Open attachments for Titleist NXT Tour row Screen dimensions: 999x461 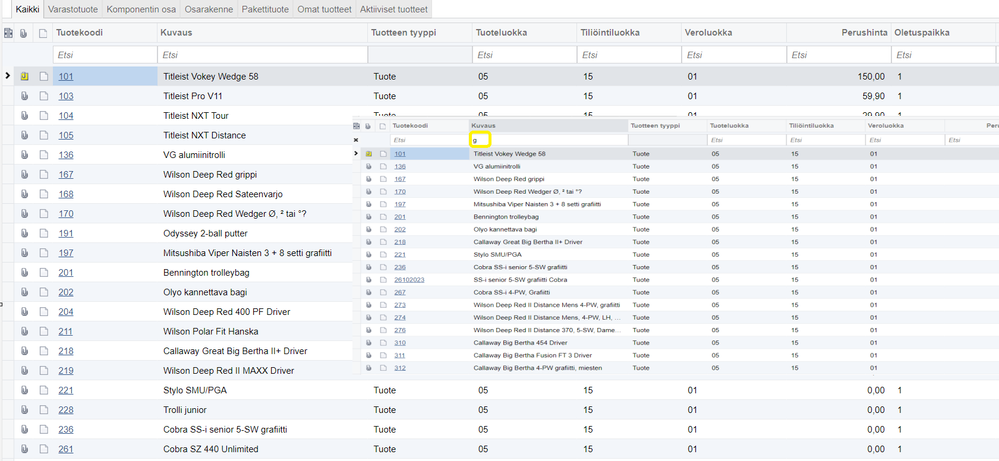[24, 116]
